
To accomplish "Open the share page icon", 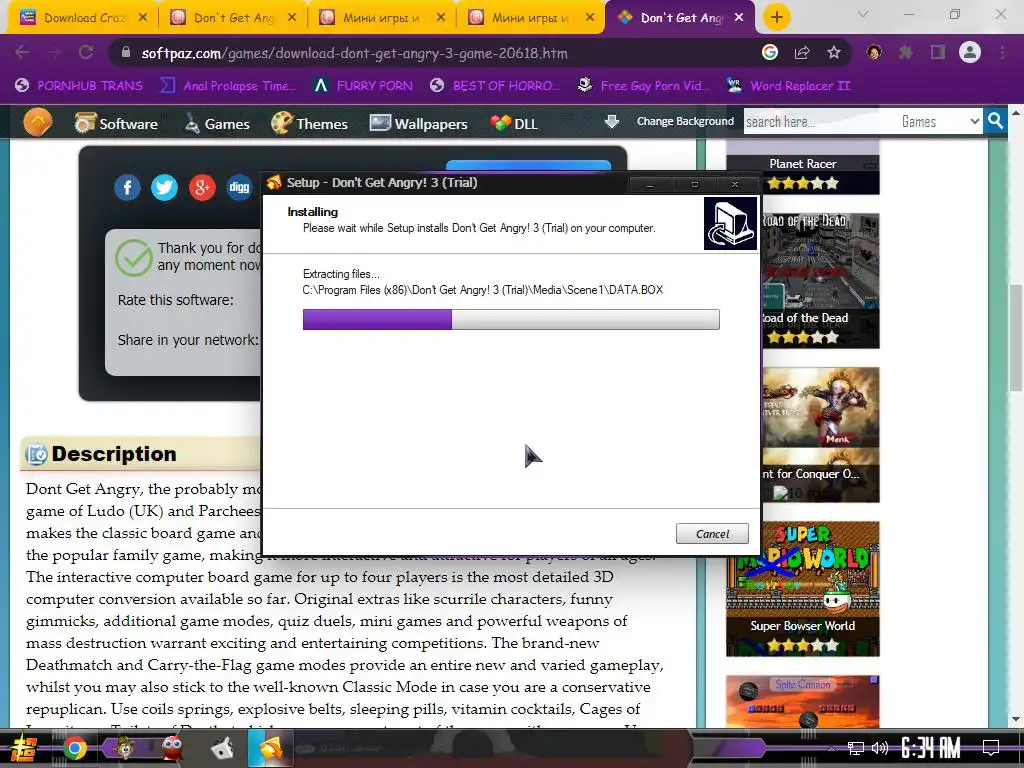I will [x=802, y=52].
